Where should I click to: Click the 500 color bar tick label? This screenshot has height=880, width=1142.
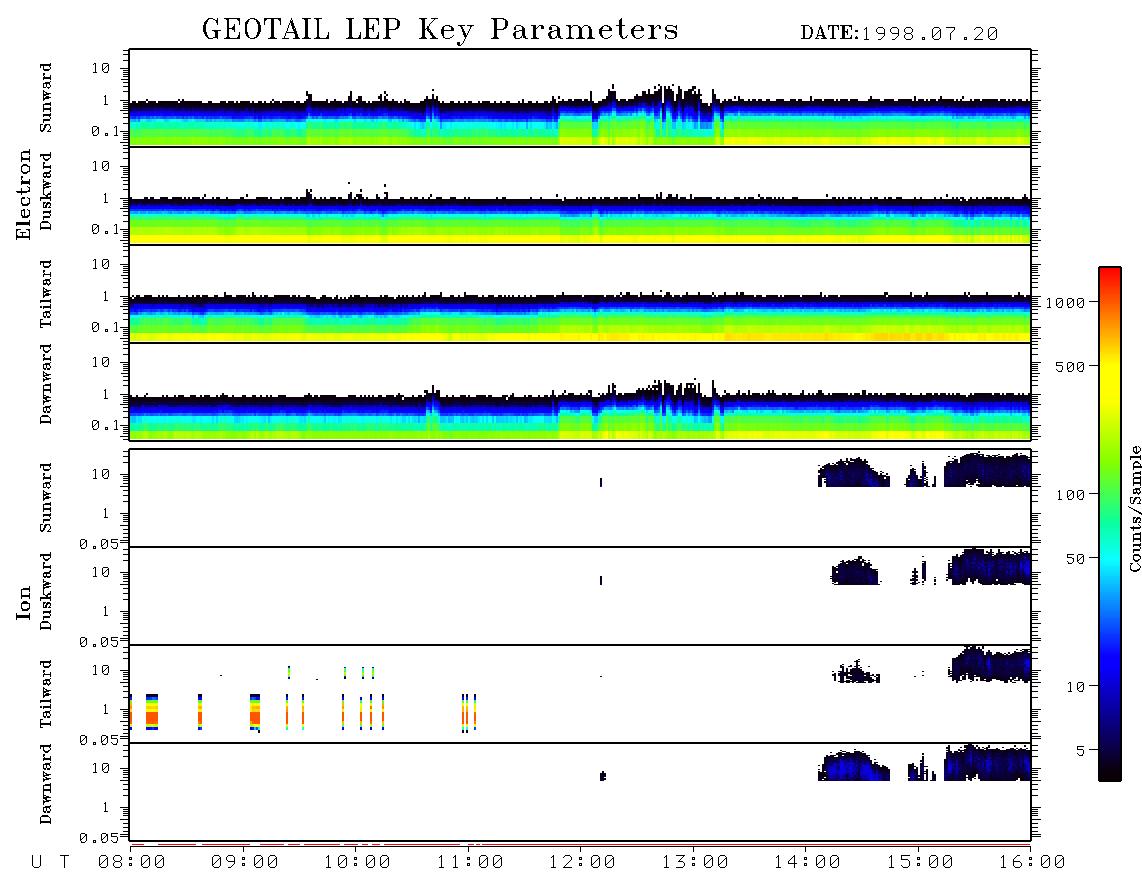coord(1071,367)
